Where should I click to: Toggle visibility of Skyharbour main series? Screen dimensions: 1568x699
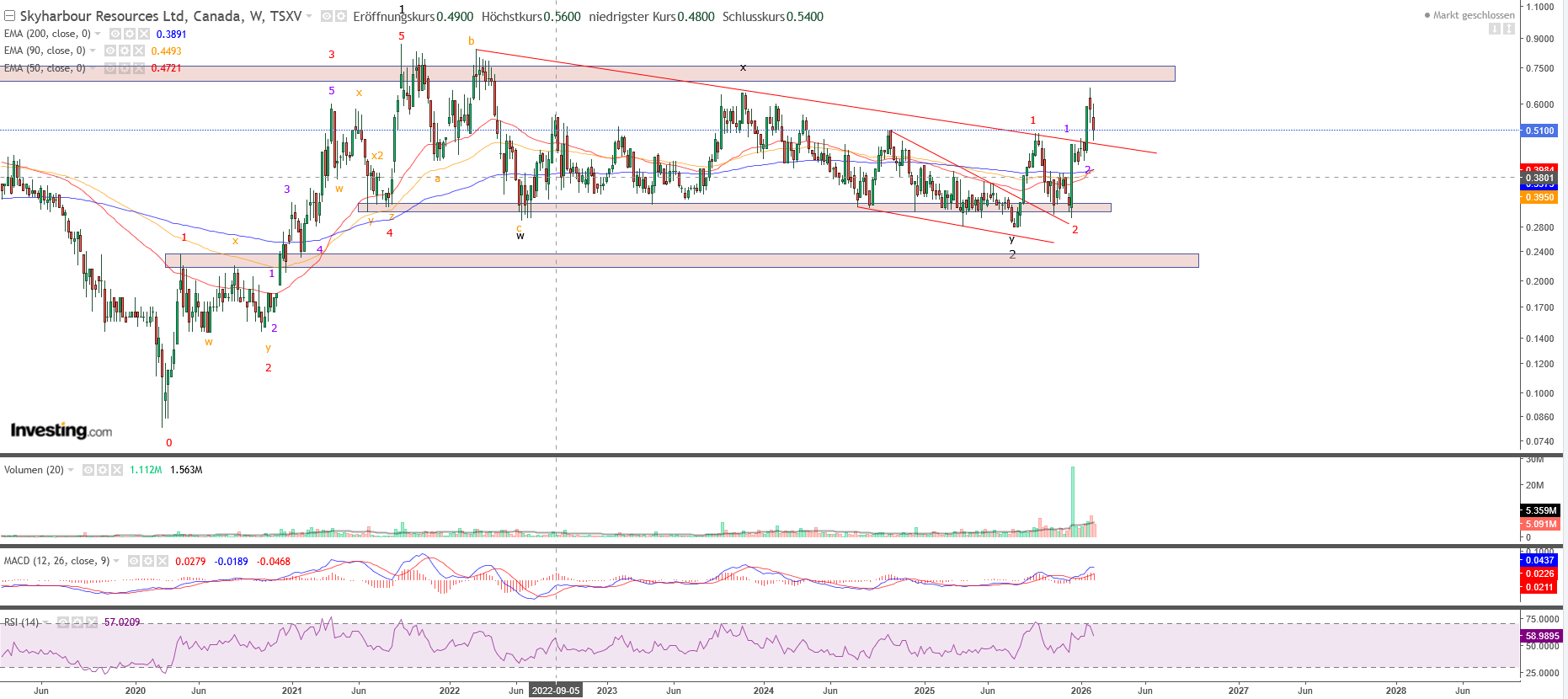(x=327, y=16)
